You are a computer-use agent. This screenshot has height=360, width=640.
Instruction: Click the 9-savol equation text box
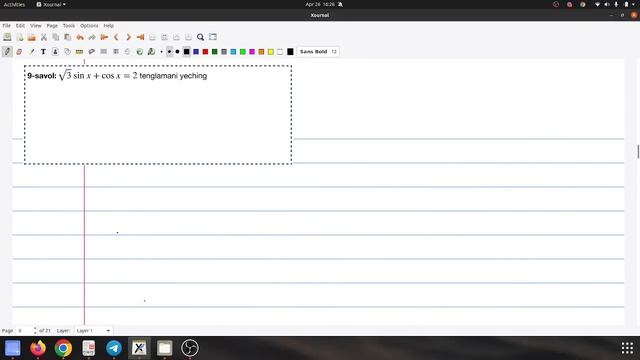[x=158, y=115]
